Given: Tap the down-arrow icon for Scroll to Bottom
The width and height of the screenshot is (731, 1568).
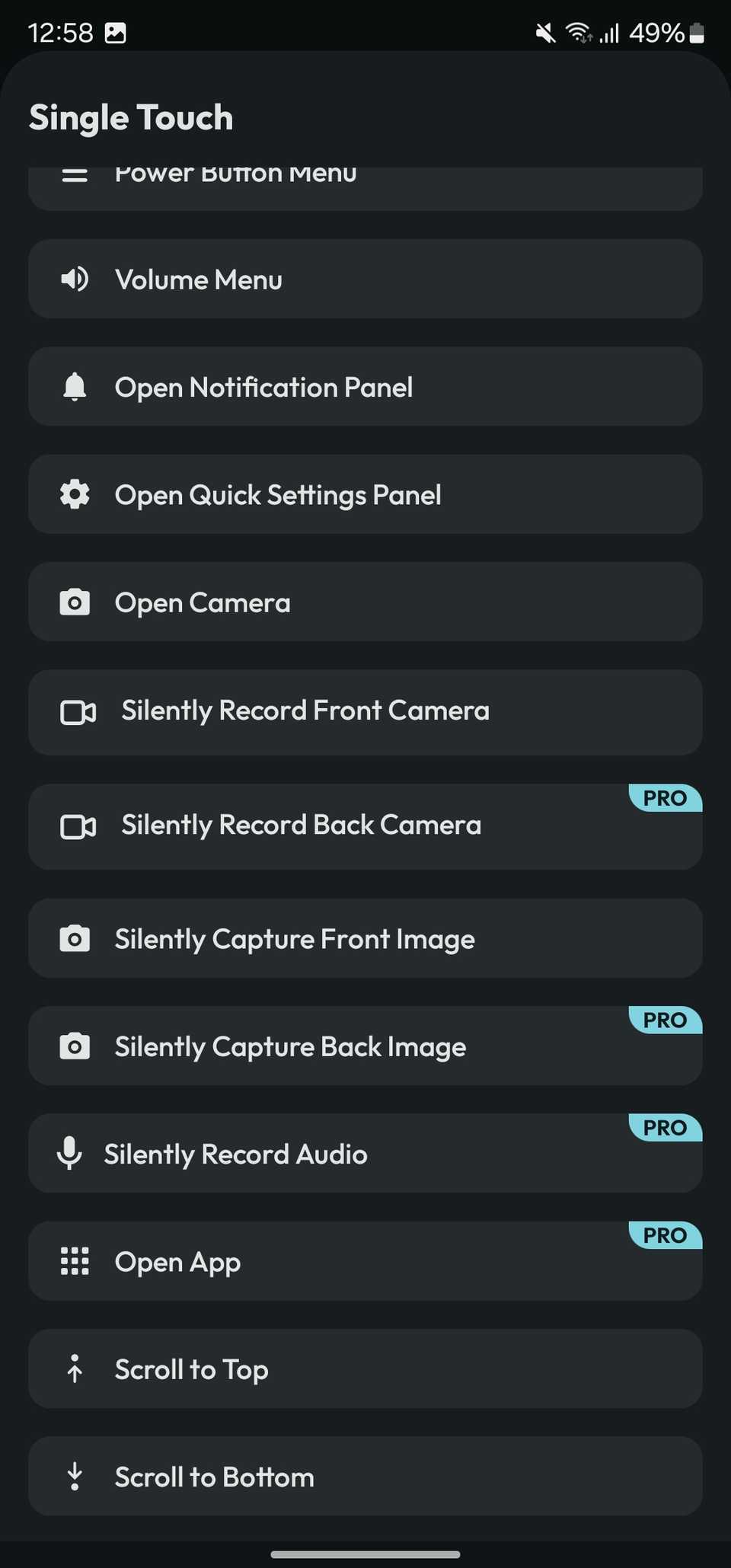Looking at the screenshot, I should click(75, 1476).
